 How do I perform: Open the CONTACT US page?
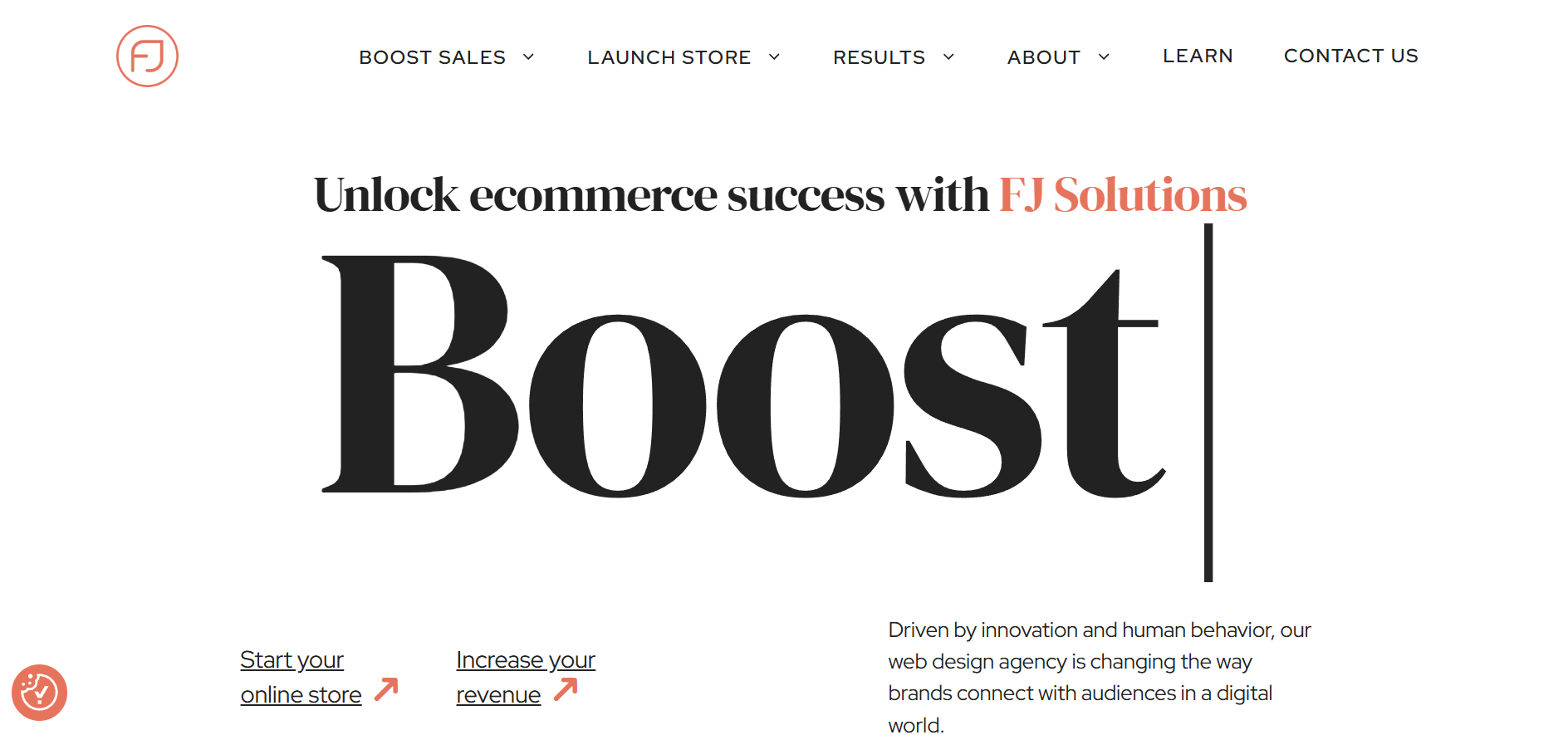pyautogui.click(x=1350, y=56)
